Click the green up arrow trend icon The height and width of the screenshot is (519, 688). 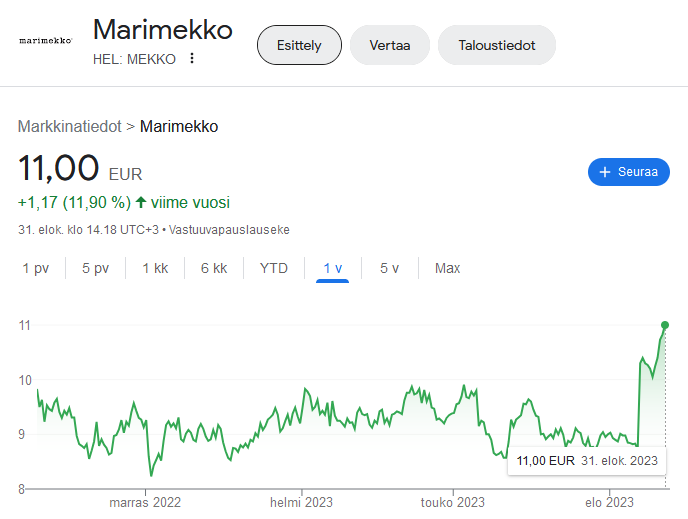pos(141,202)
